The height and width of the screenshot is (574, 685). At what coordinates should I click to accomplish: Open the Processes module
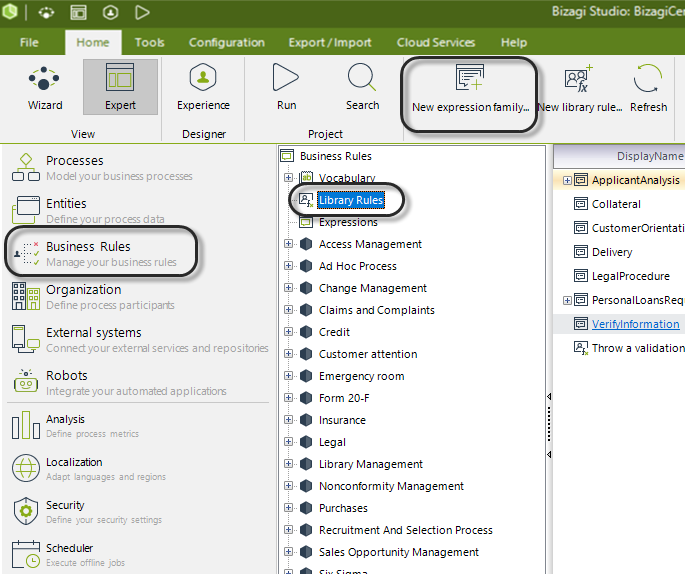103,167
